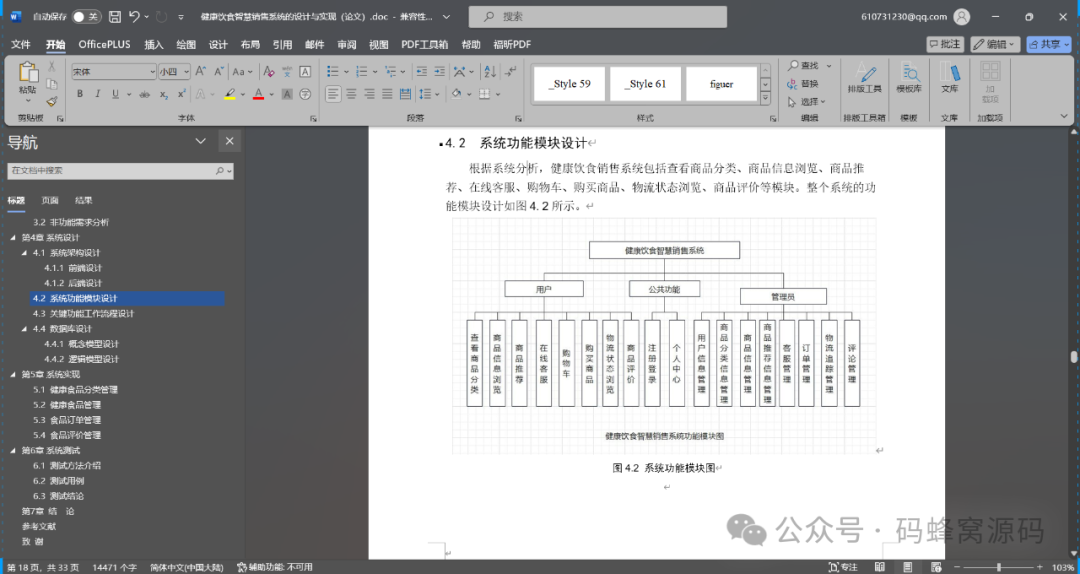
Task: Increase paragraph indent
Action: (x=439, y=71)
